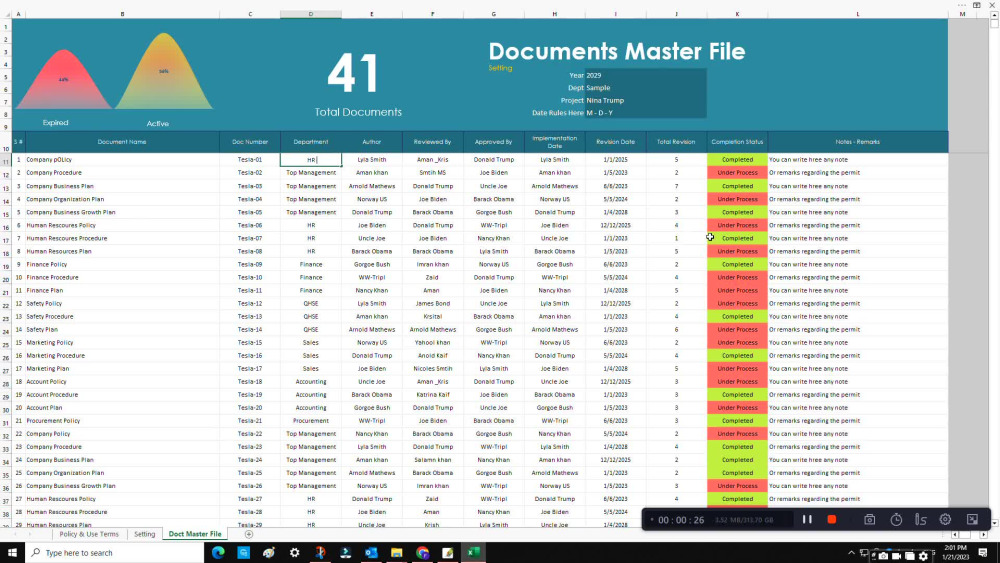Open Microsoft Edge from the taskbar
Image resolution: width=1000 pixels, height=563 pixels.
click(x=218, y=553)
